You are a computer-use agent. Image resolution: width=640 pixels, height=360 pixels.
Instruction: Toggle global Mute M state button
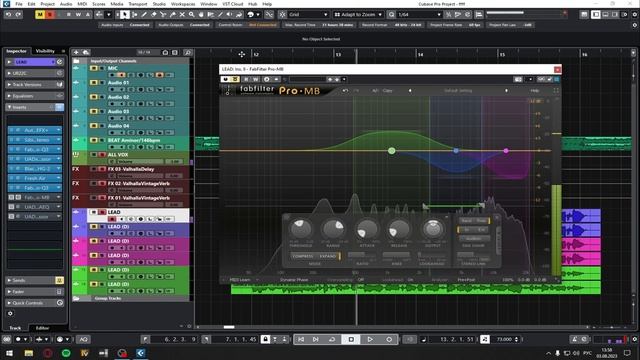(40, 15)
